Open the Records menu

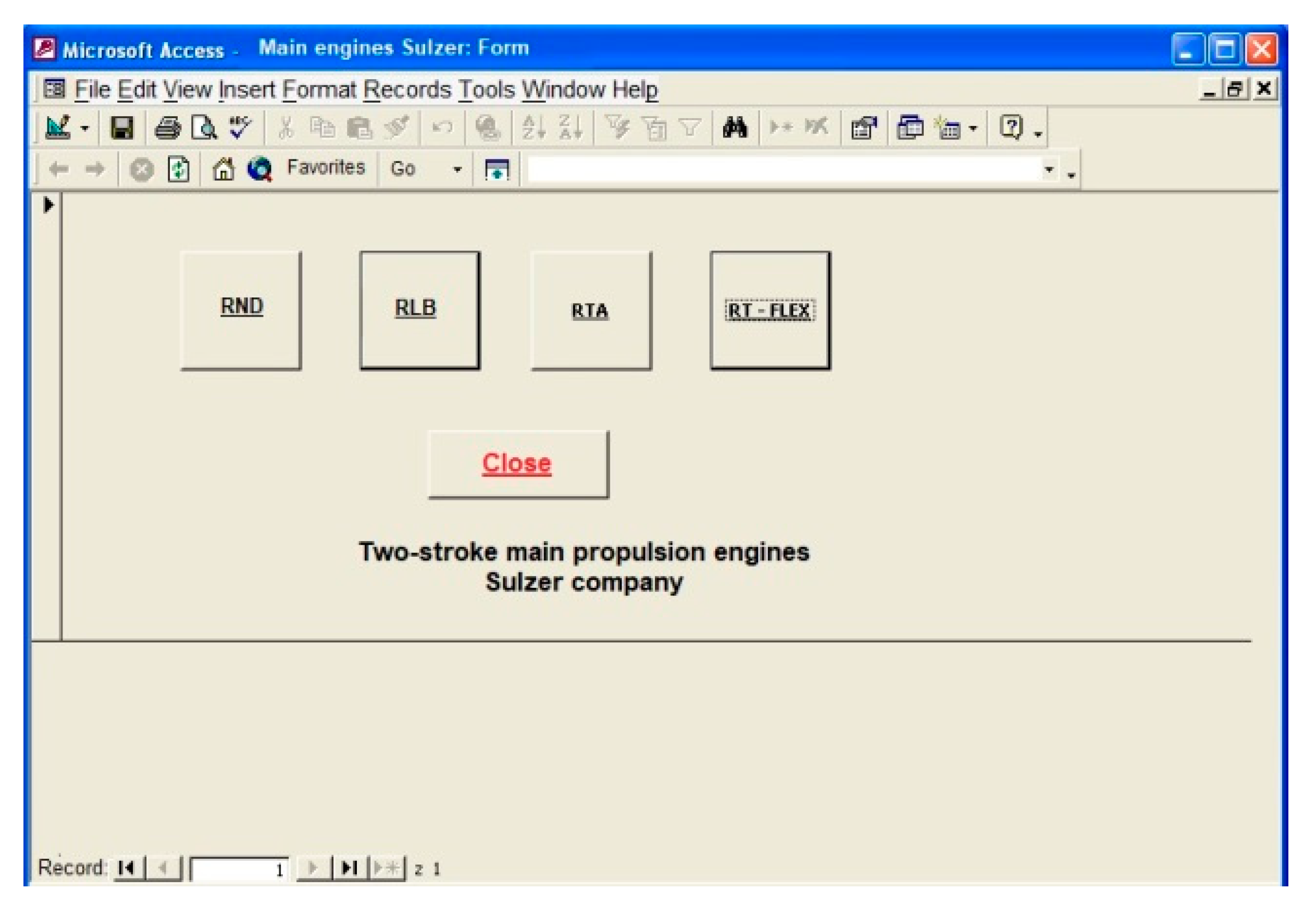(407, 90)
